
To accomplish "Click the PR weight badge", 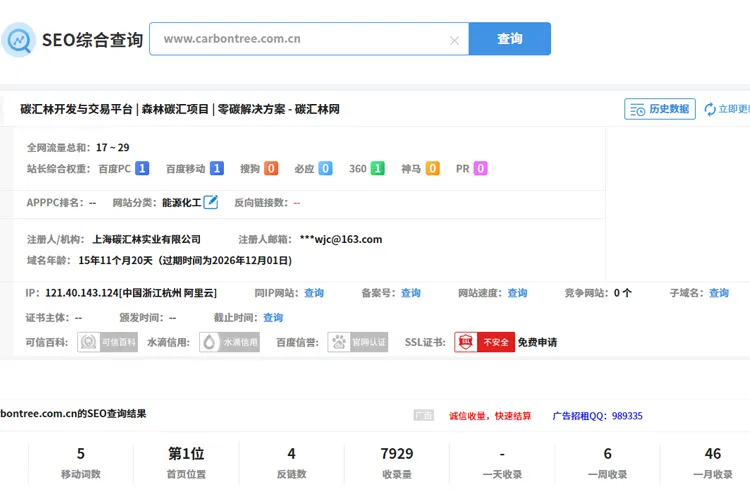I will pos(480,169).
